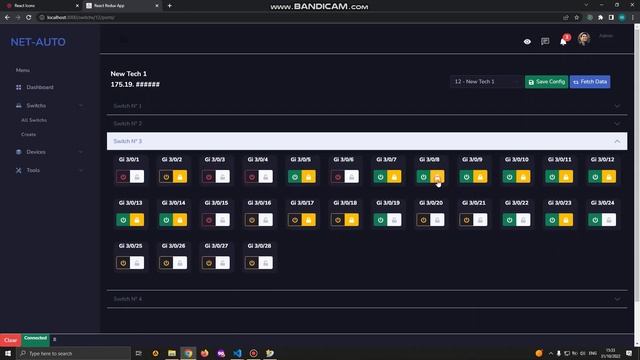Open the Windows Start menu
640x360 pixels.
click(x=8, y=353)
